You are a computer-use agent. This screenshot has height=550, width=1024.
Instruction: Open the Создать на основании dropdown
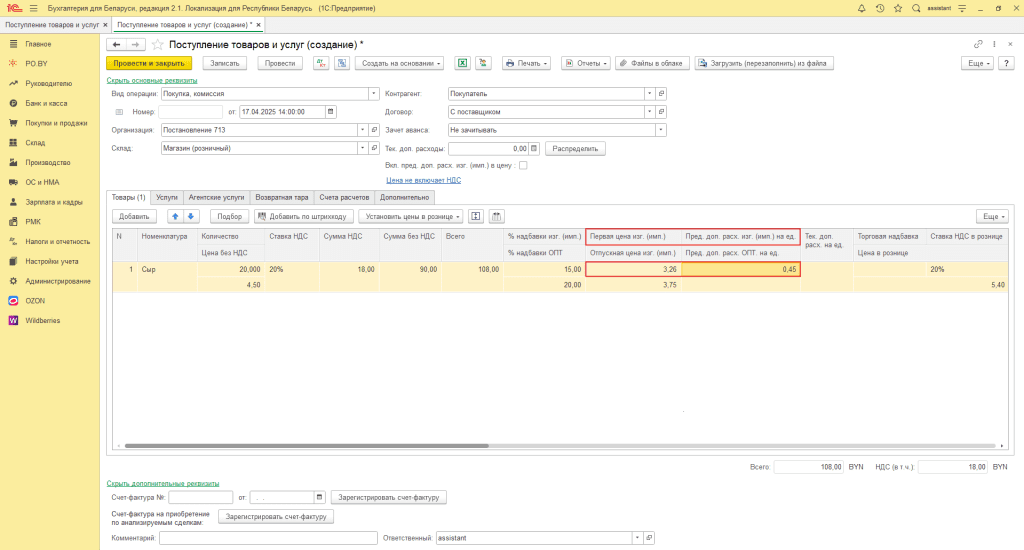coord(401,63)
